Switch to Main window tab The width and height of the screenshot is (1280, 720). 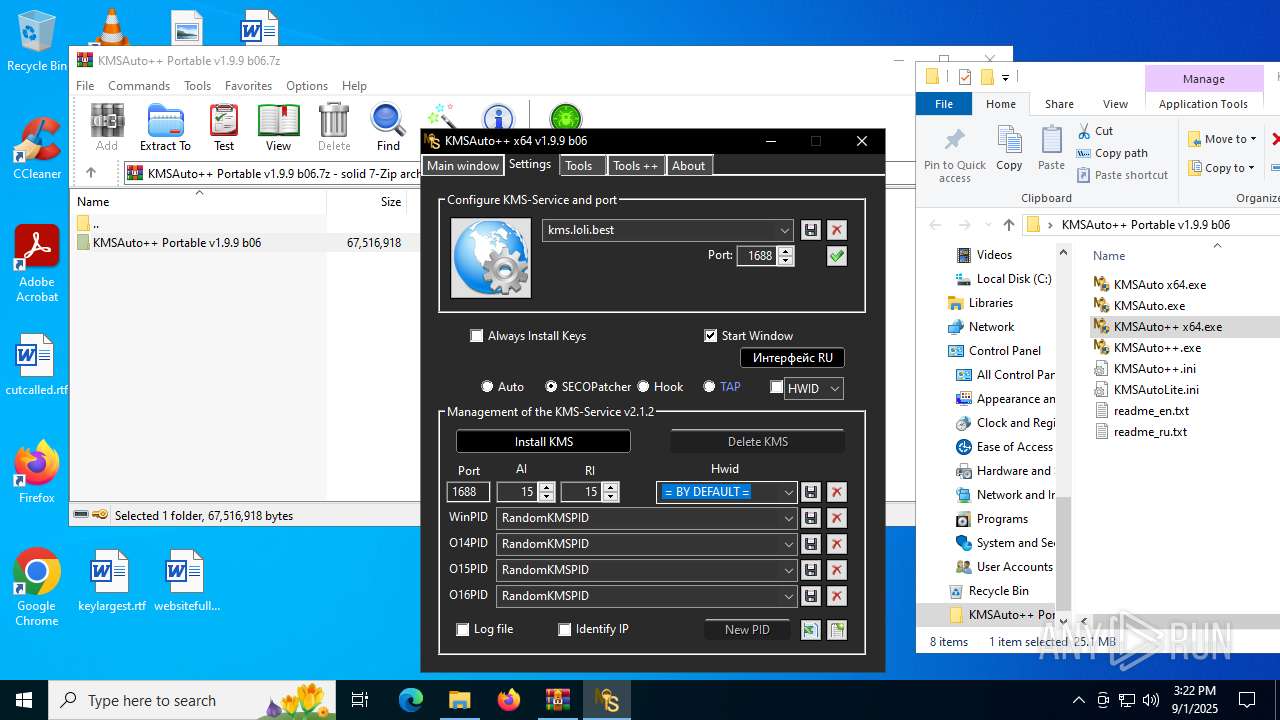click(x=463, y=166)
